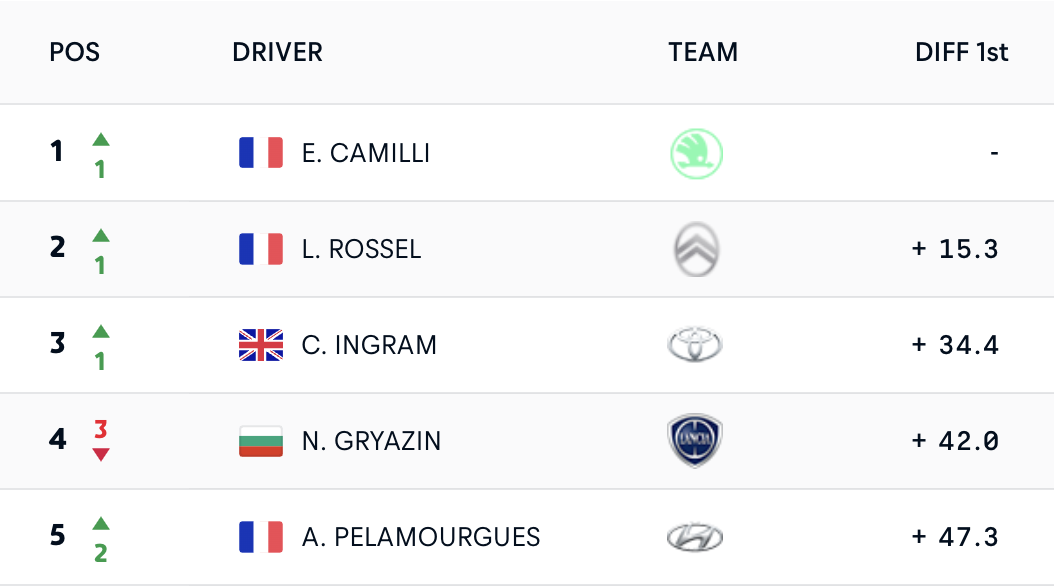The height and width of the screenshot is (586, 1054).
Task: Click the red down arrow for Gryazin
Action: click(100, 455)
